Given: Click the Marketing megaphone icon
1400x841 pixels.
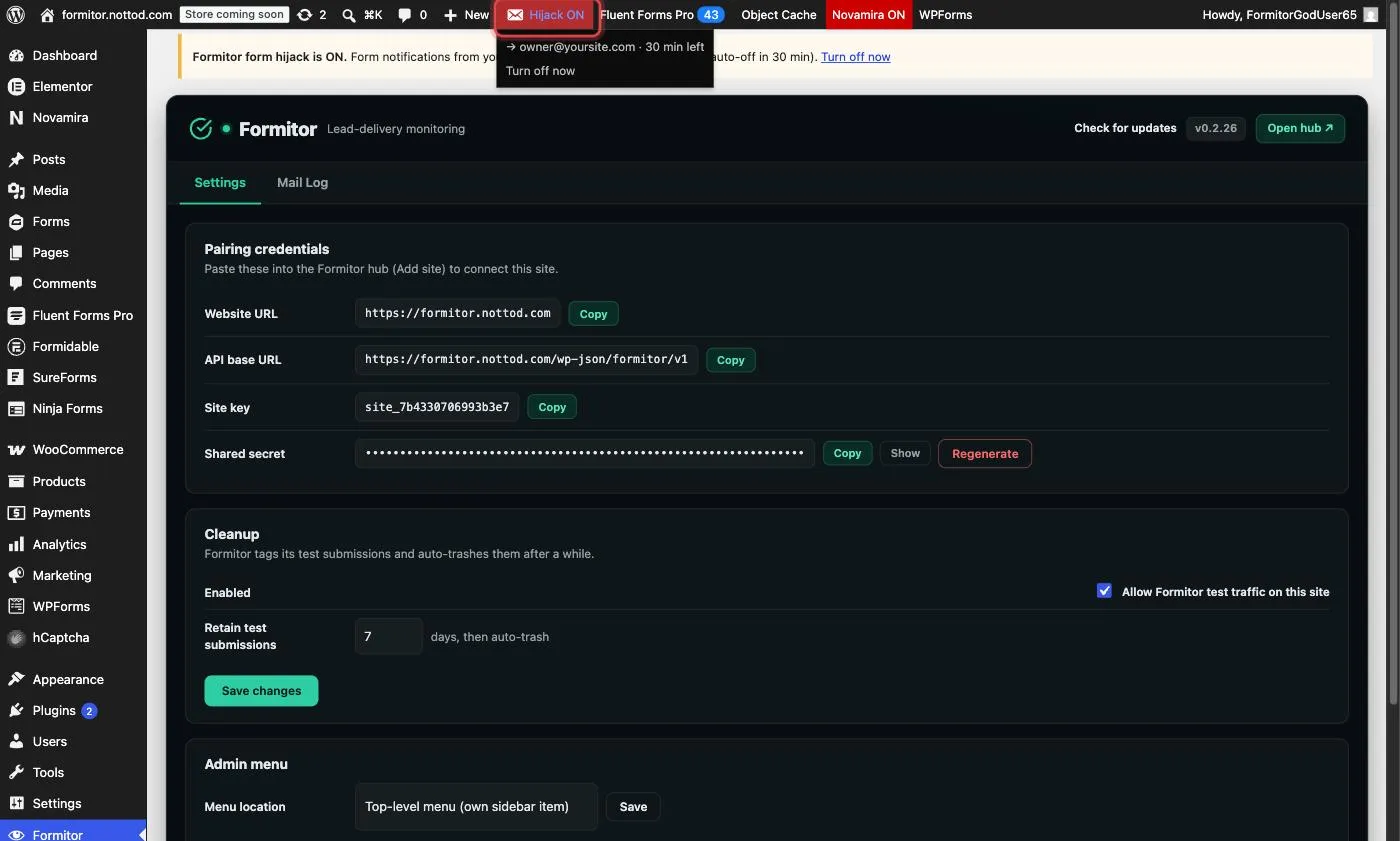Looking at the screenshot, I should pyautogui.click(x=16, y=575).
